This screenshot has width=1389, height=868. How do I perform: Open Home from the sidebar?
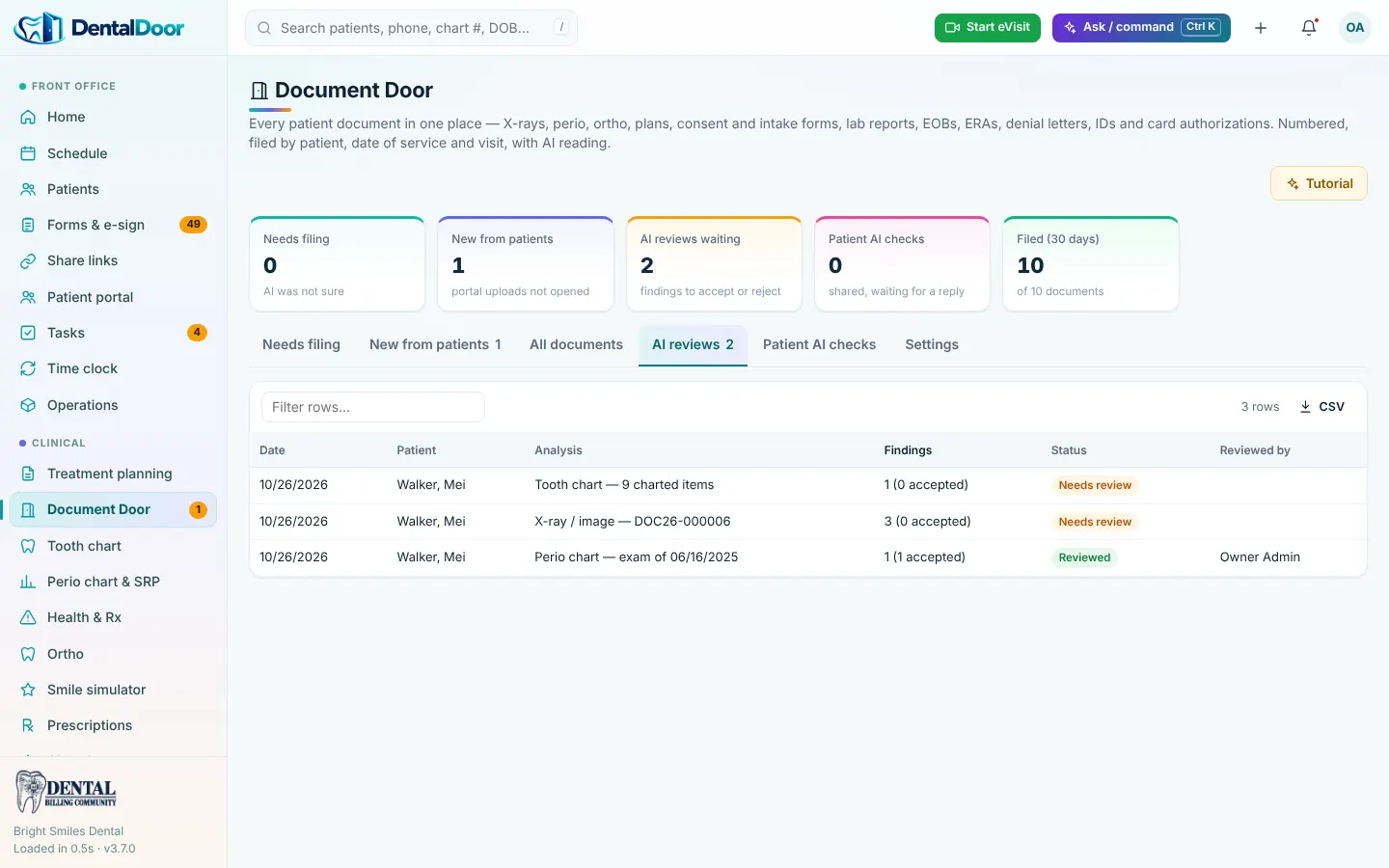pos(113,117)
